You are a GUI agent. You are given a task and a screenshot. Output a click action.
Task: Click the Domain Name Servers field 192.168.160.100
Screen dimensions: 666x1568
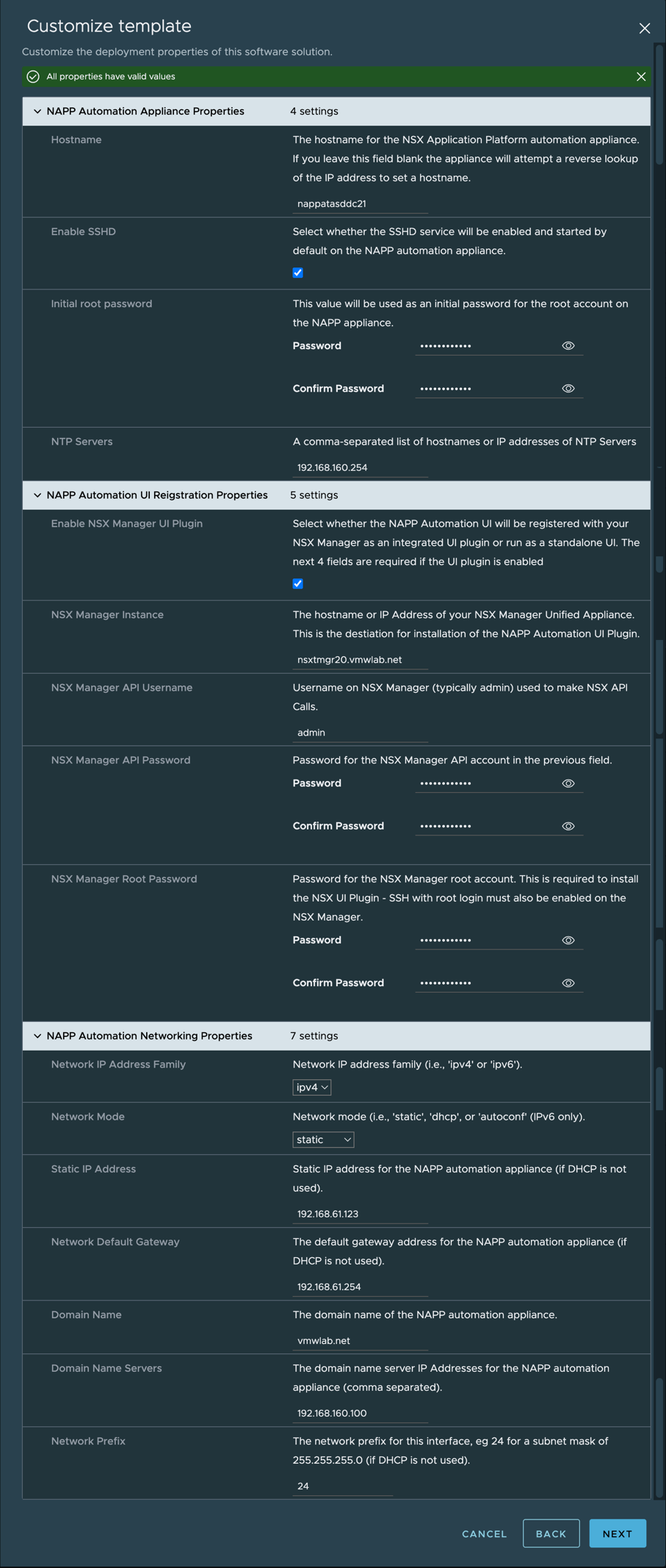click(x=361, y=1413)
